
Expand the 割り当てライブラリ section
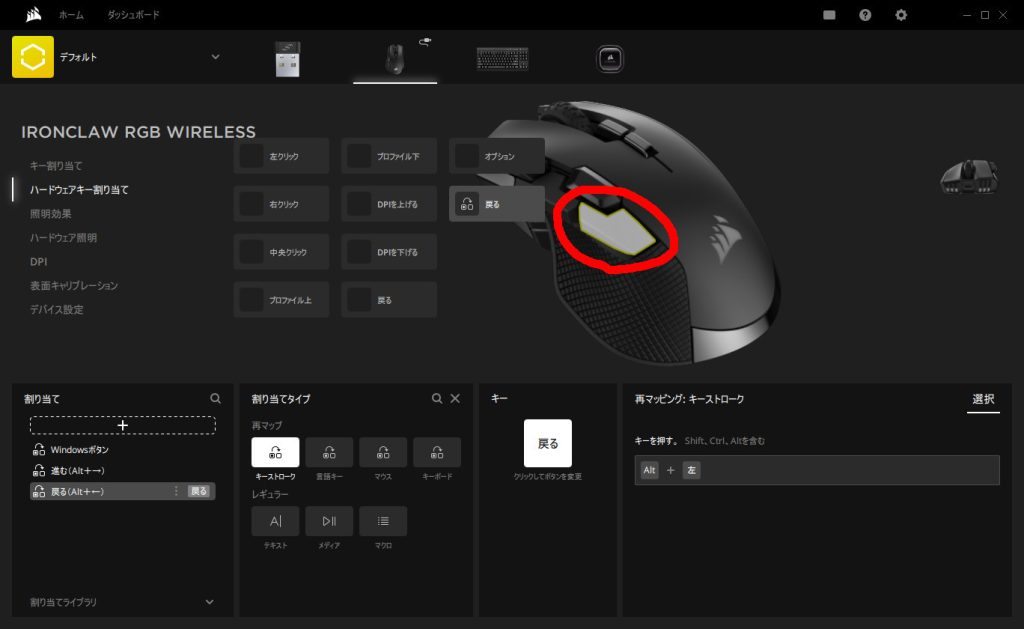pyautogui.click(x=123, y=602)
